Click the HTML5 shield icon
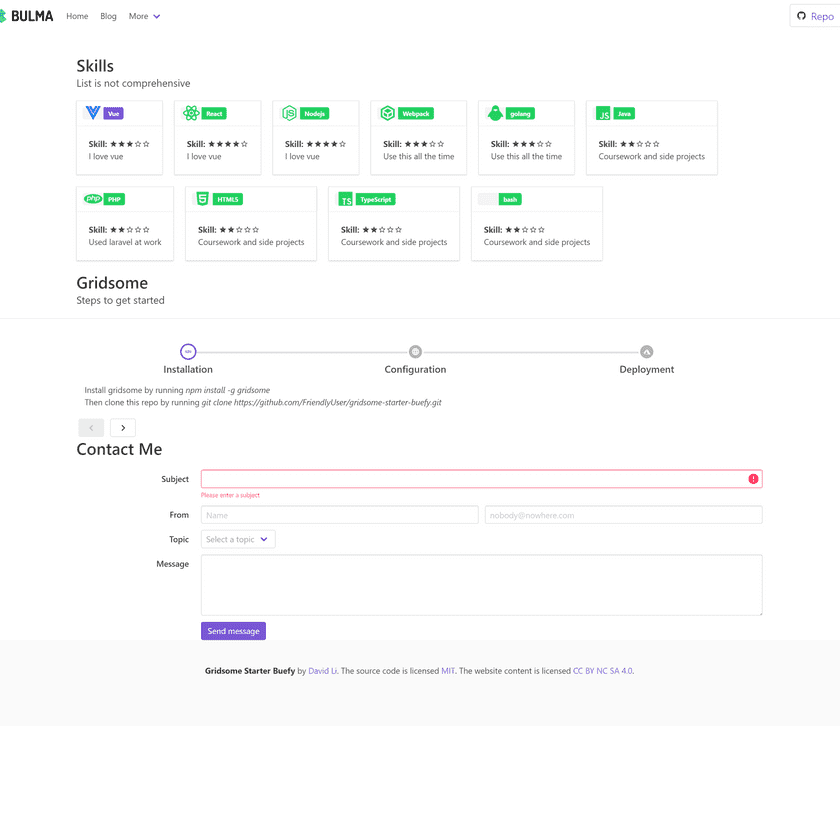This screenshot has height=840, width=840. tap(202, 199)
